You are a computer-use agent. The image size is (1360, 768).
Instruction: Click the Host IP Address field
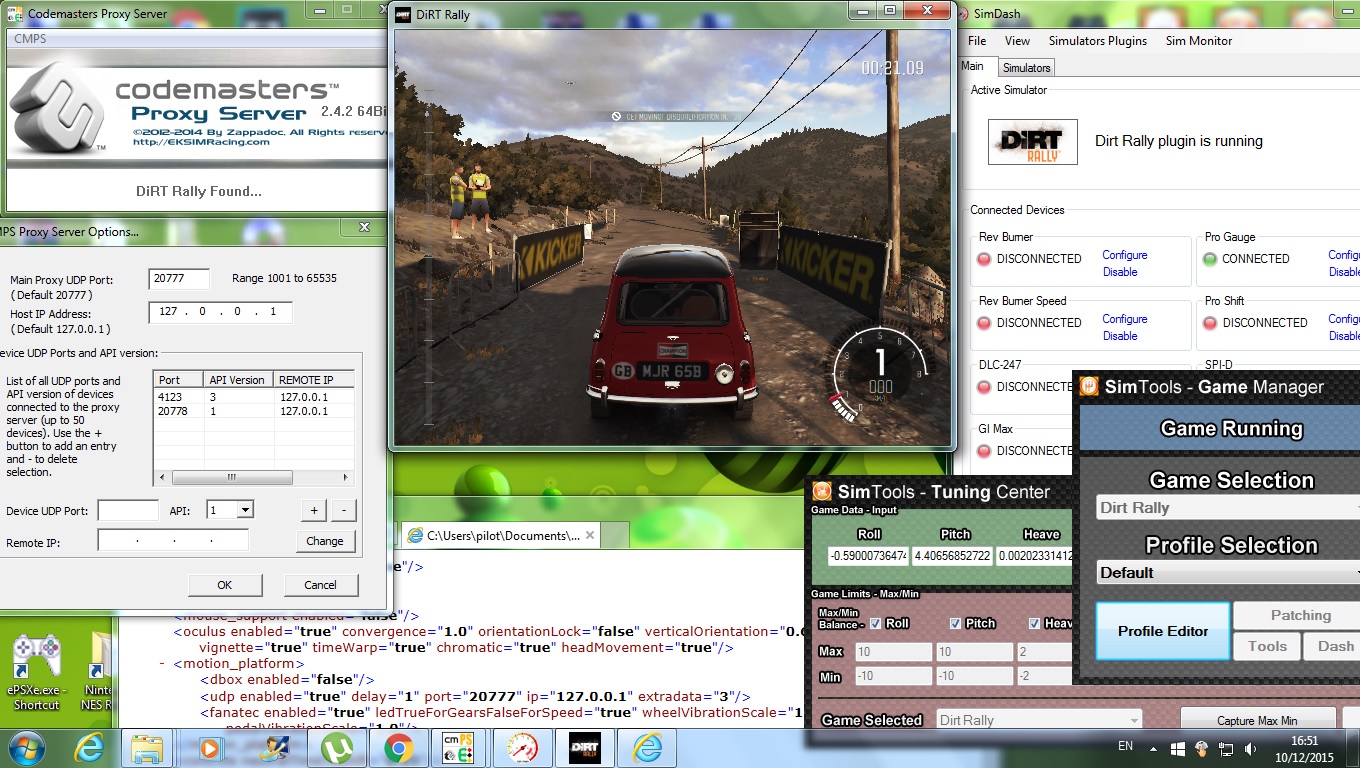(221, 312)
